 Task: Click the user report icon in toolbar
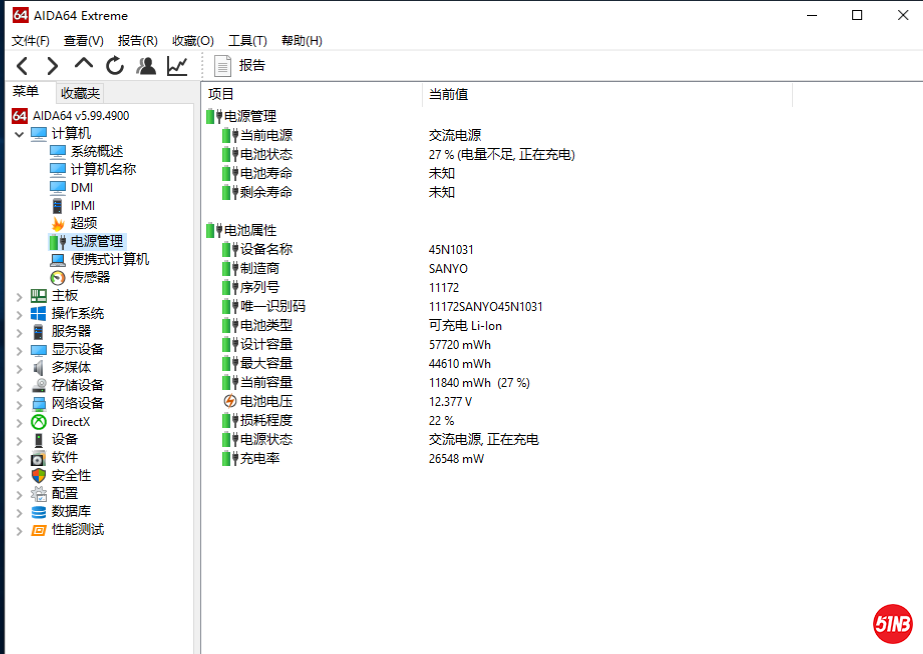click(146, 64)
